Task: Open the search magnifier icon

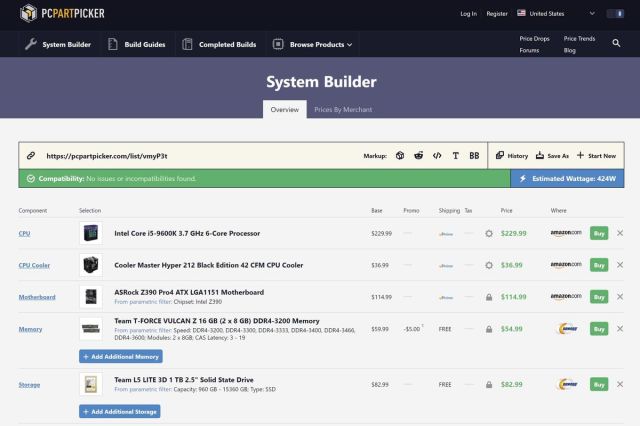Action: point(616,43)
